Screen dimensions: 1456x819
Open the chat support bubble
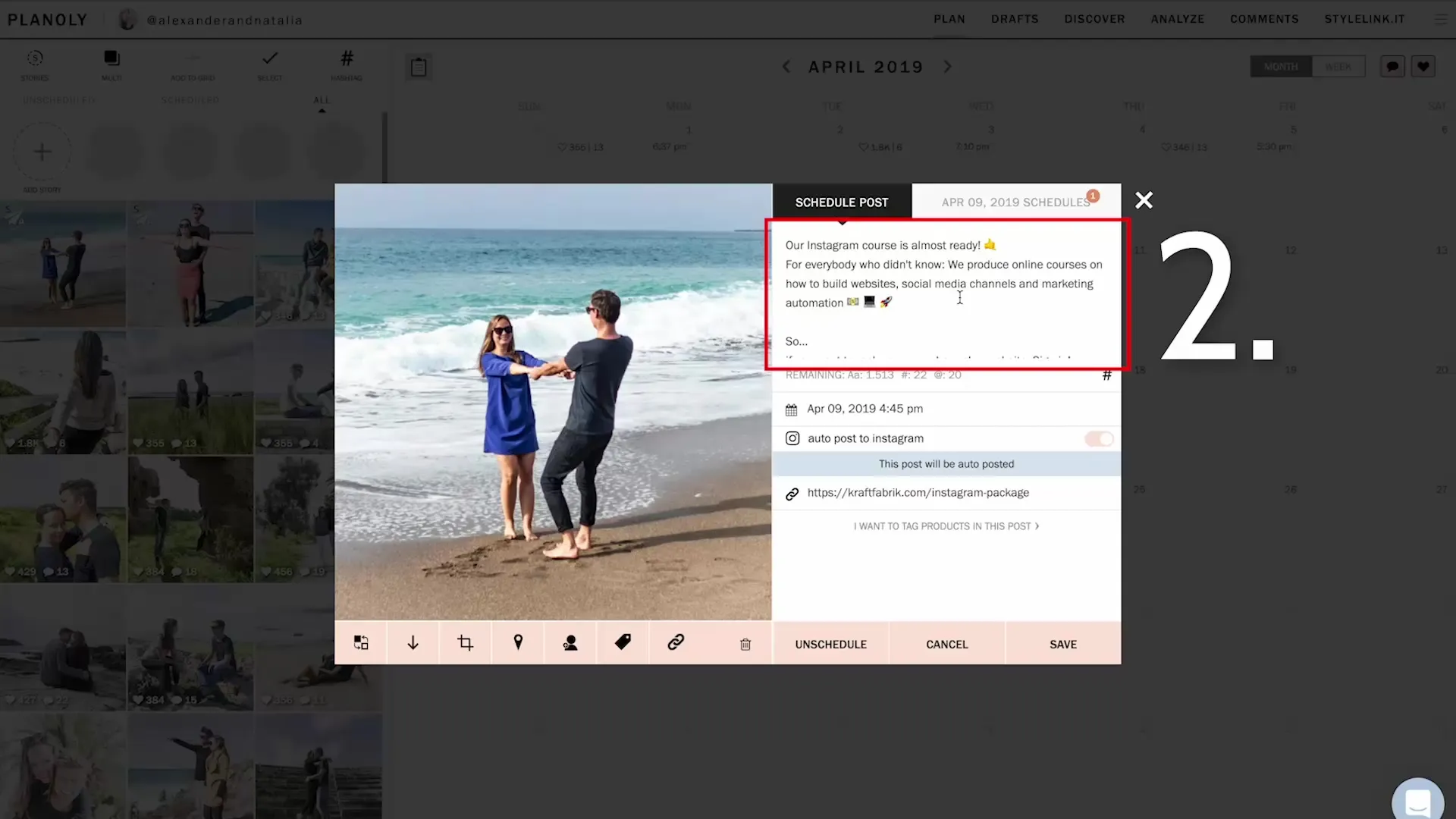point(1417,802)
